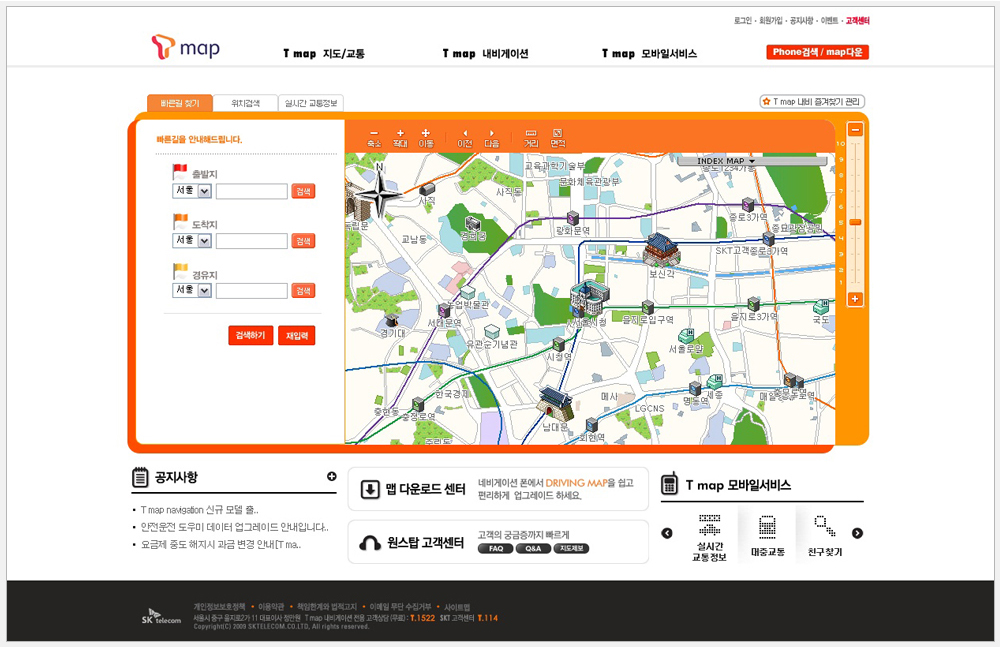Image resolution: width=1000 pixels, height=649 pixels.
Task: Open the 실시간 교통정보 mobile service icon
Action: tap(710, 535)
